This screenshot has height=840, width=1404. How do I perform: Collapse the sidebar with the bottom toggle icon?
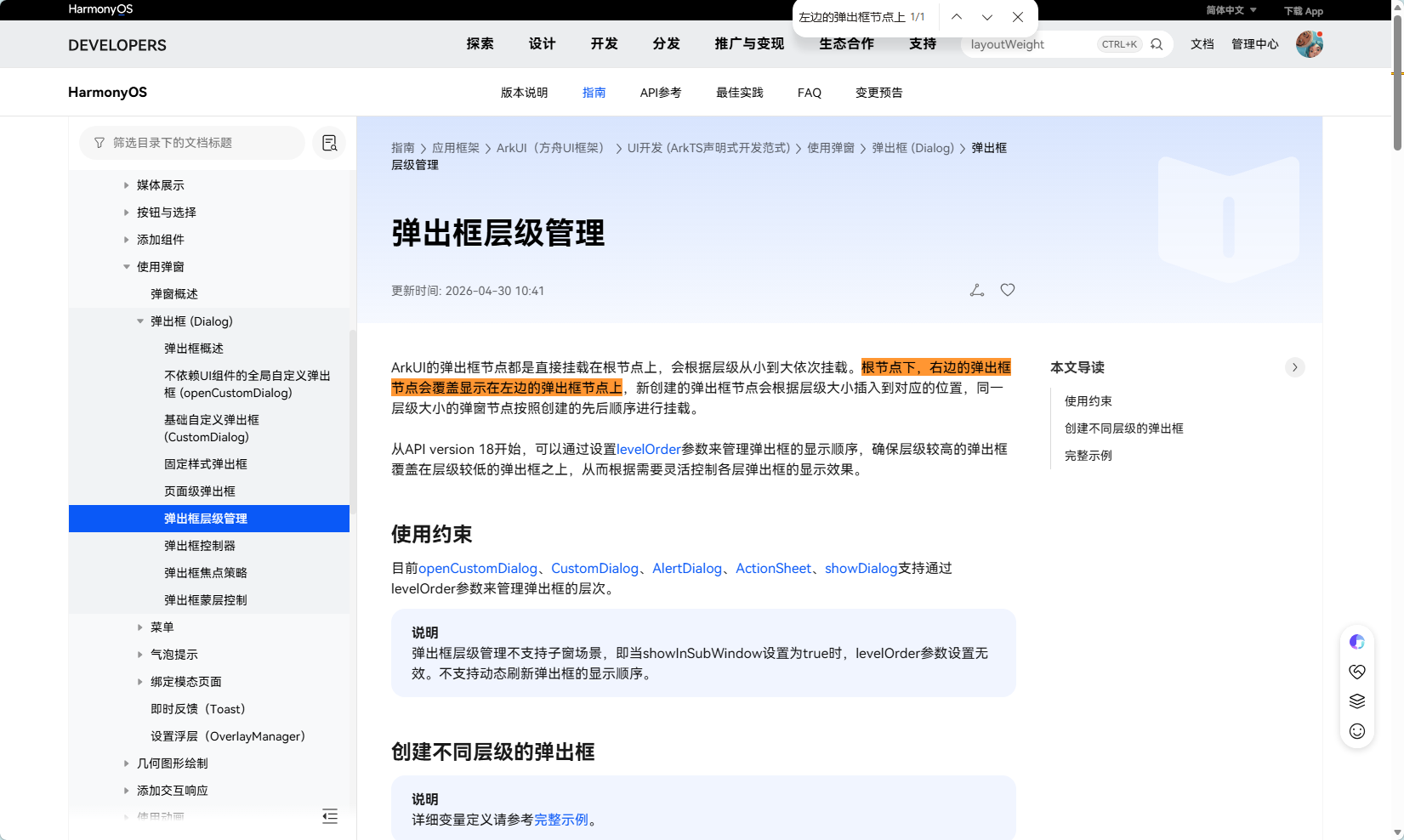click(330, 817)
